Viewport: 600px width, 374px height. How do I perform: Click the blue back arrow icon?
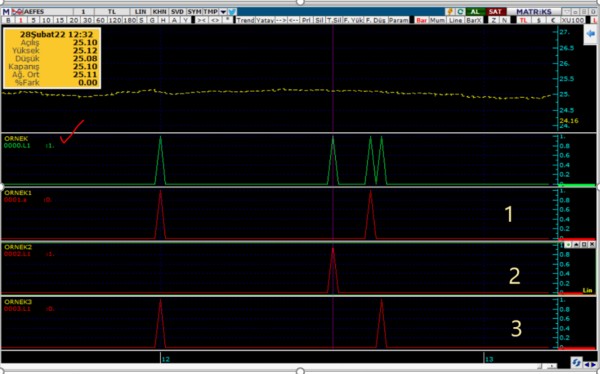[590, 34]
